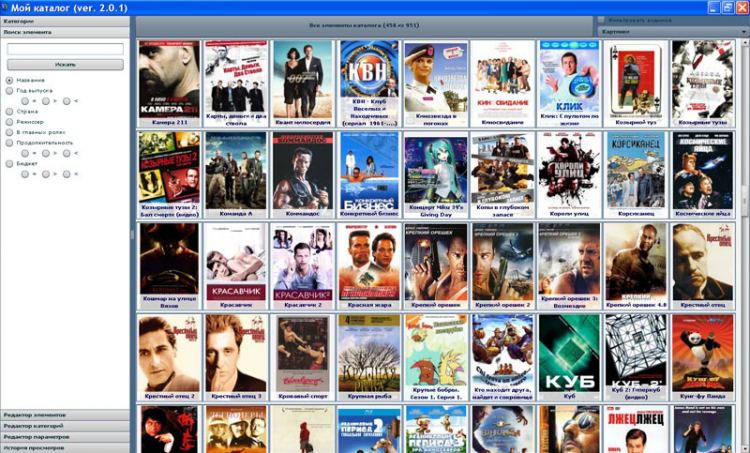Open the first Крестный отец poster
Viewport: 750px width, 453px height.
(x=703, y=262)
